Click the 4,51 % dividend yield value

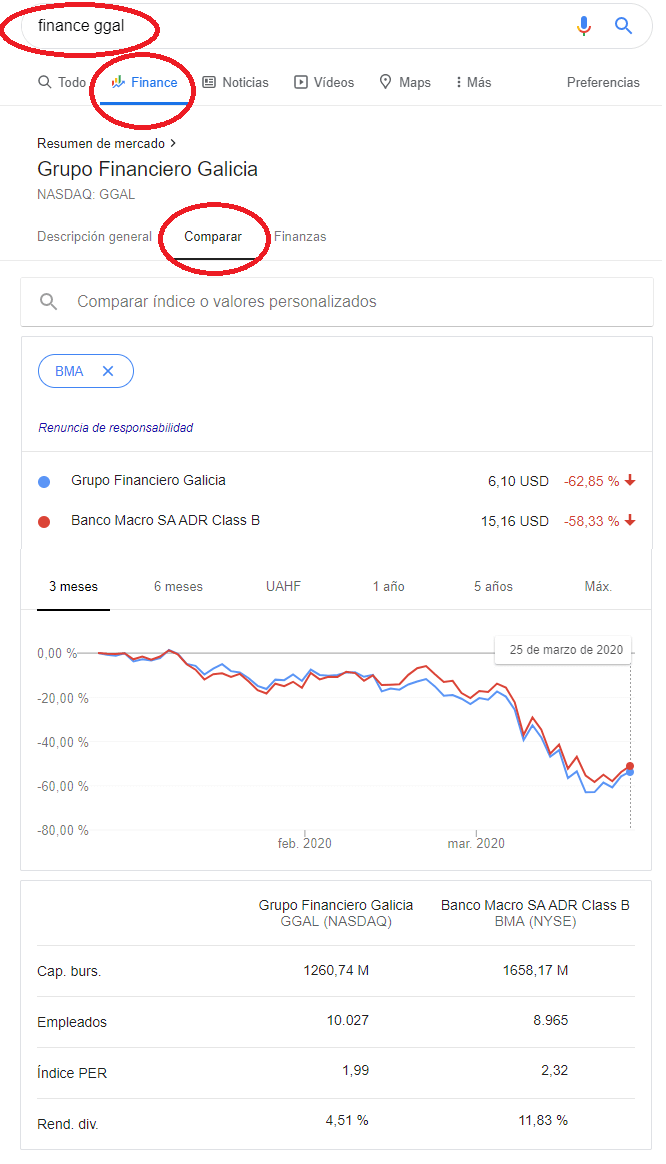(347, 1120)
